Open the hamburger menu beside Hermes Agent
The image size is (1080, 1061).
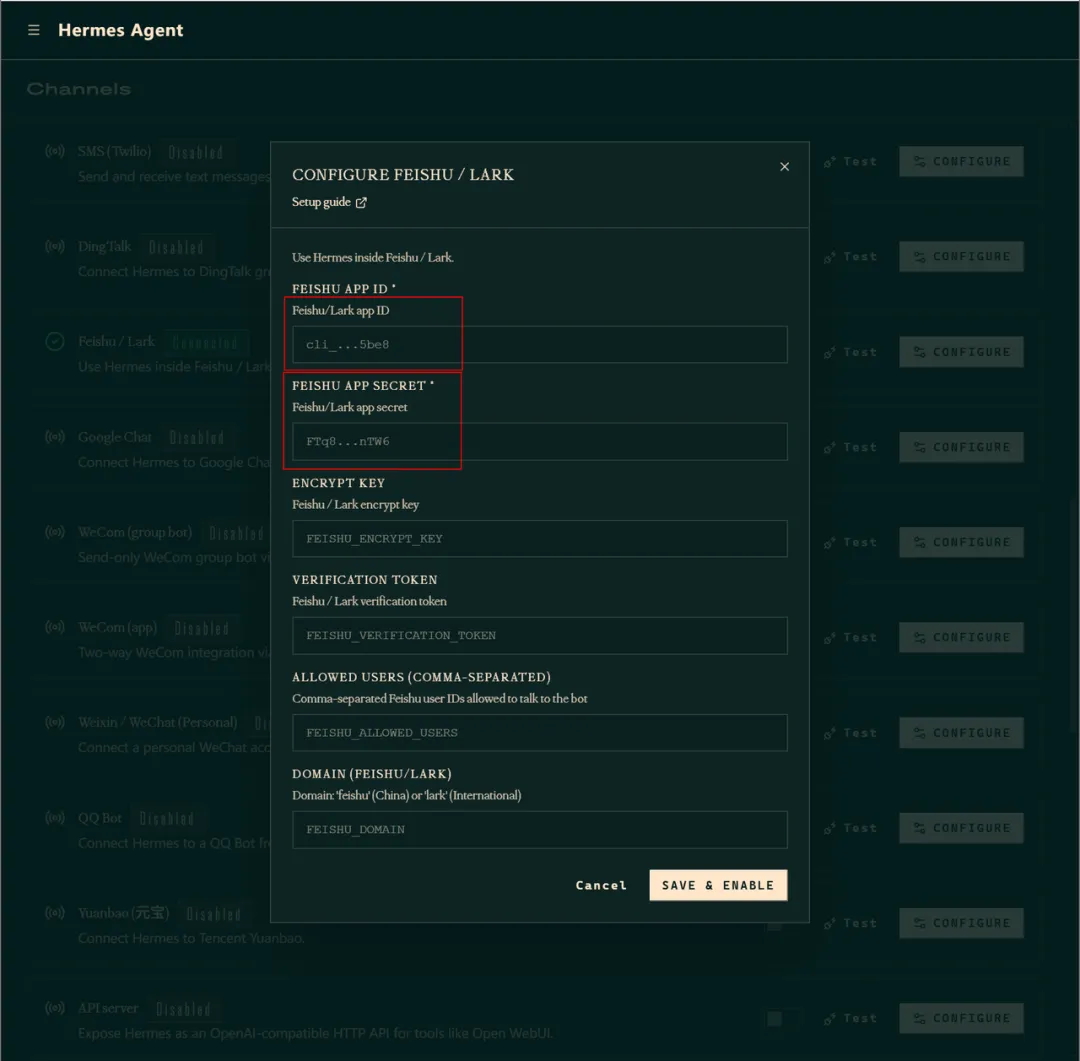(x=33, y=30)
